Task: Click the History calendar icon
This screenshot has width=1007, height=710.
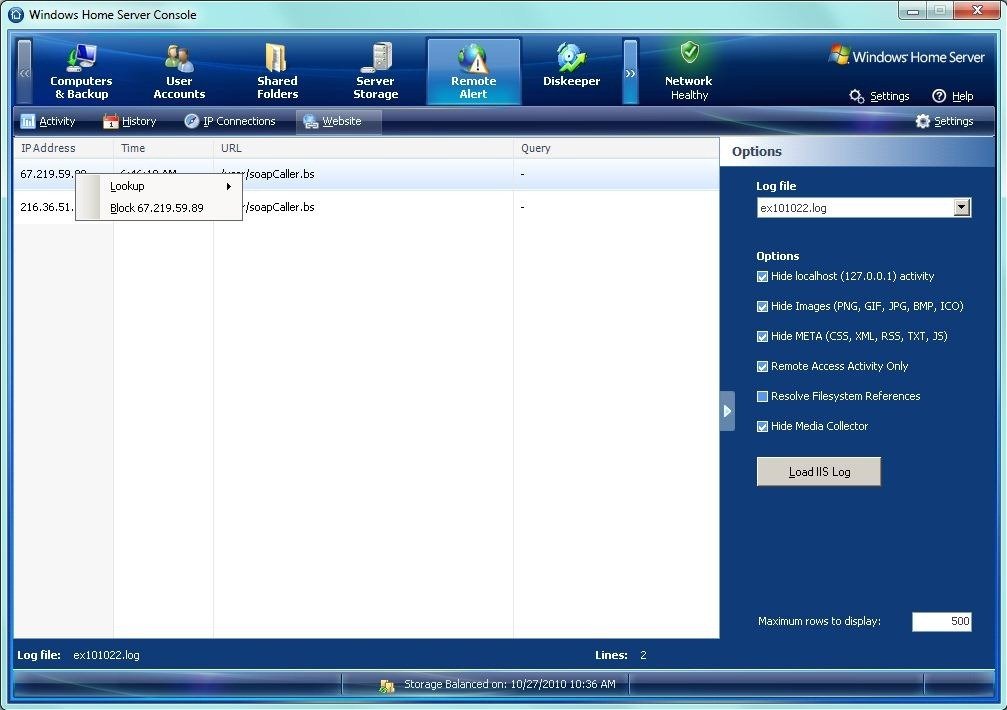Action: 111,121
